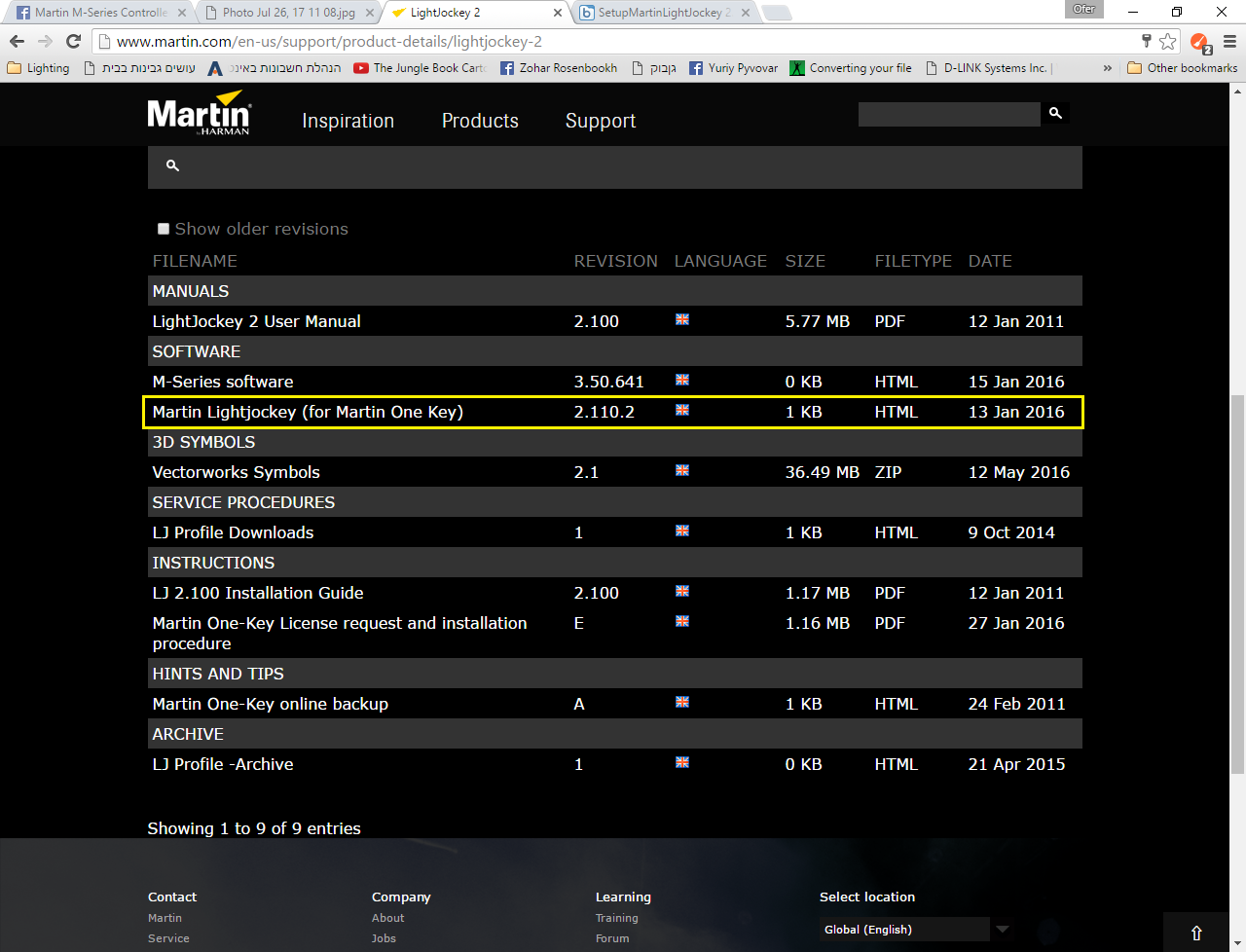Click into the header search text field
This screenshot has height=952, width=1246.
pos(949,114)
